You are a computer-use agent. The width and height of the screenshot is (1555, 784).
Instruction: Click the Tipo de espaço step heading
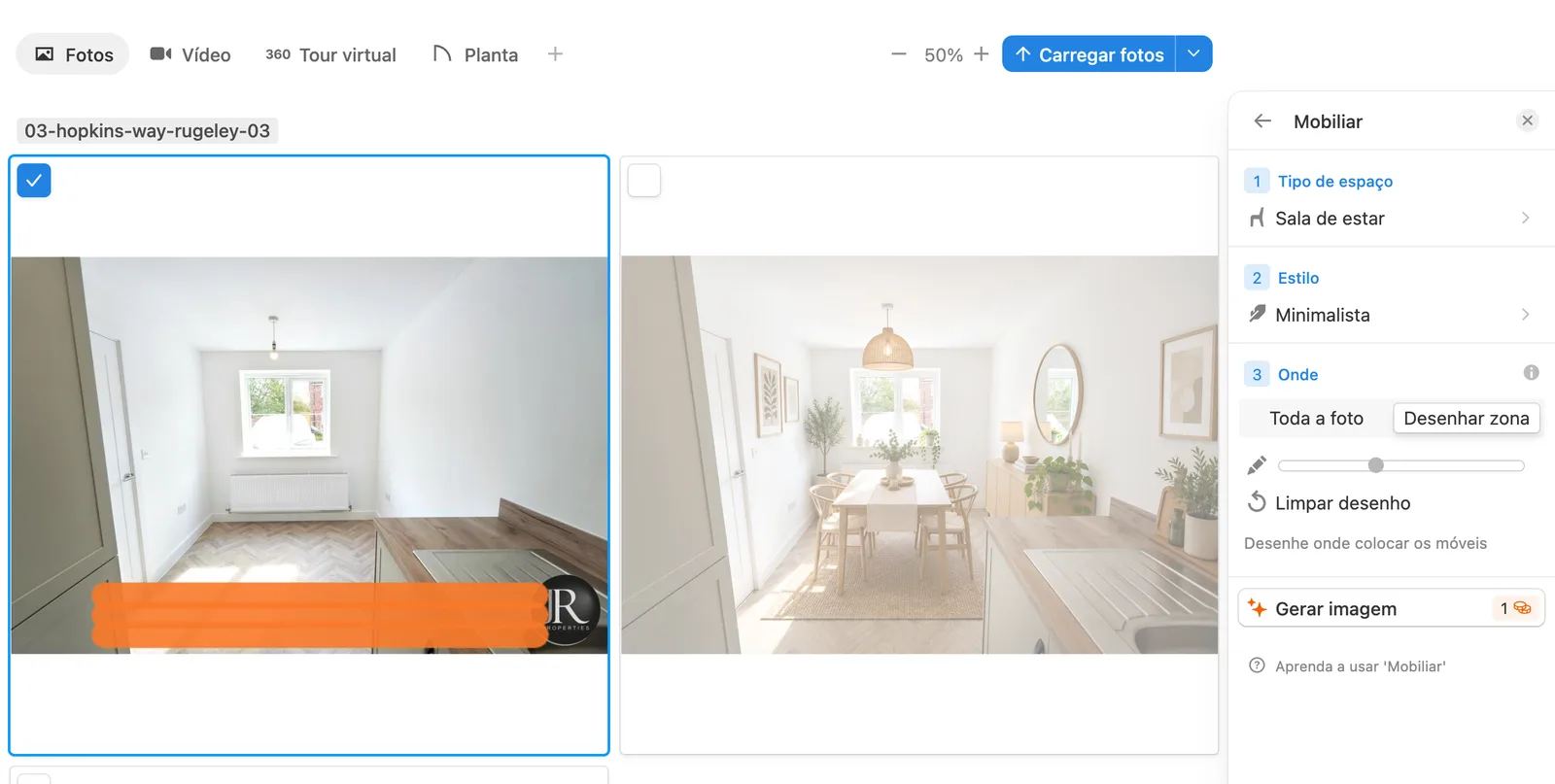[1335, 181]
